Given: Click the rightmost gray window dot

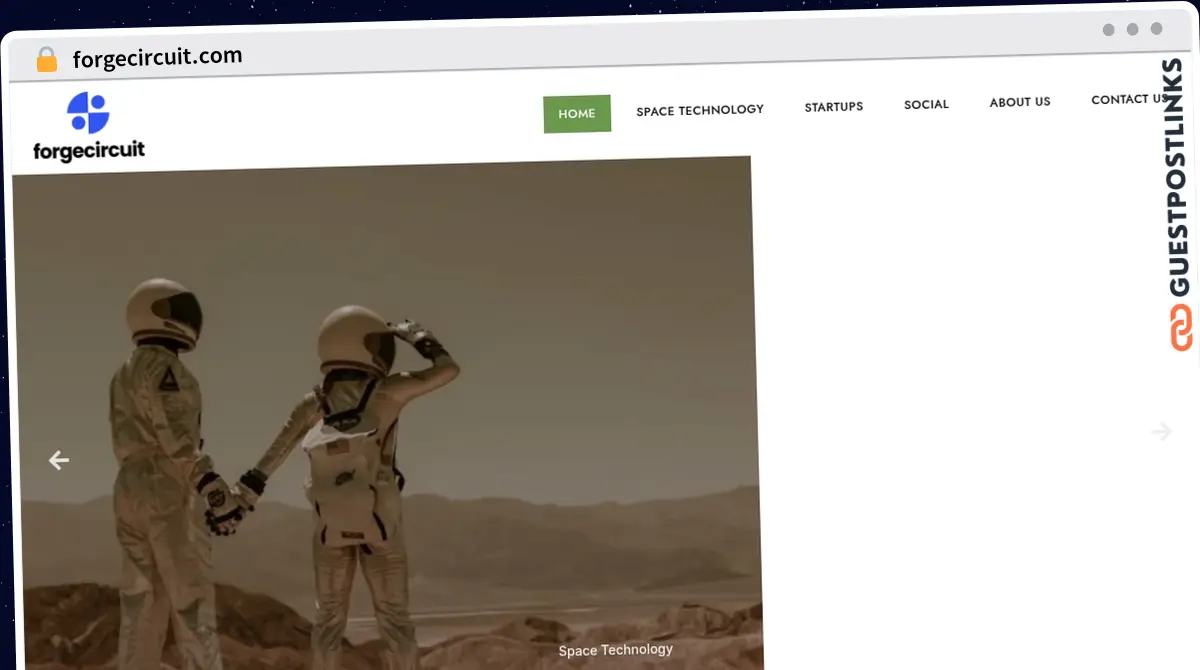Looking at the screenshot, I should [1157, 30].
